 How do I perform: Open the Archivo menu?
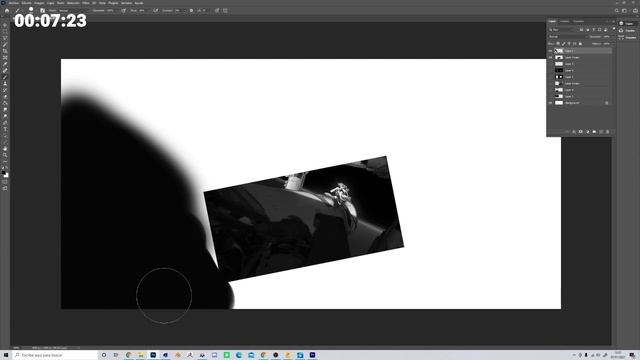13,3
